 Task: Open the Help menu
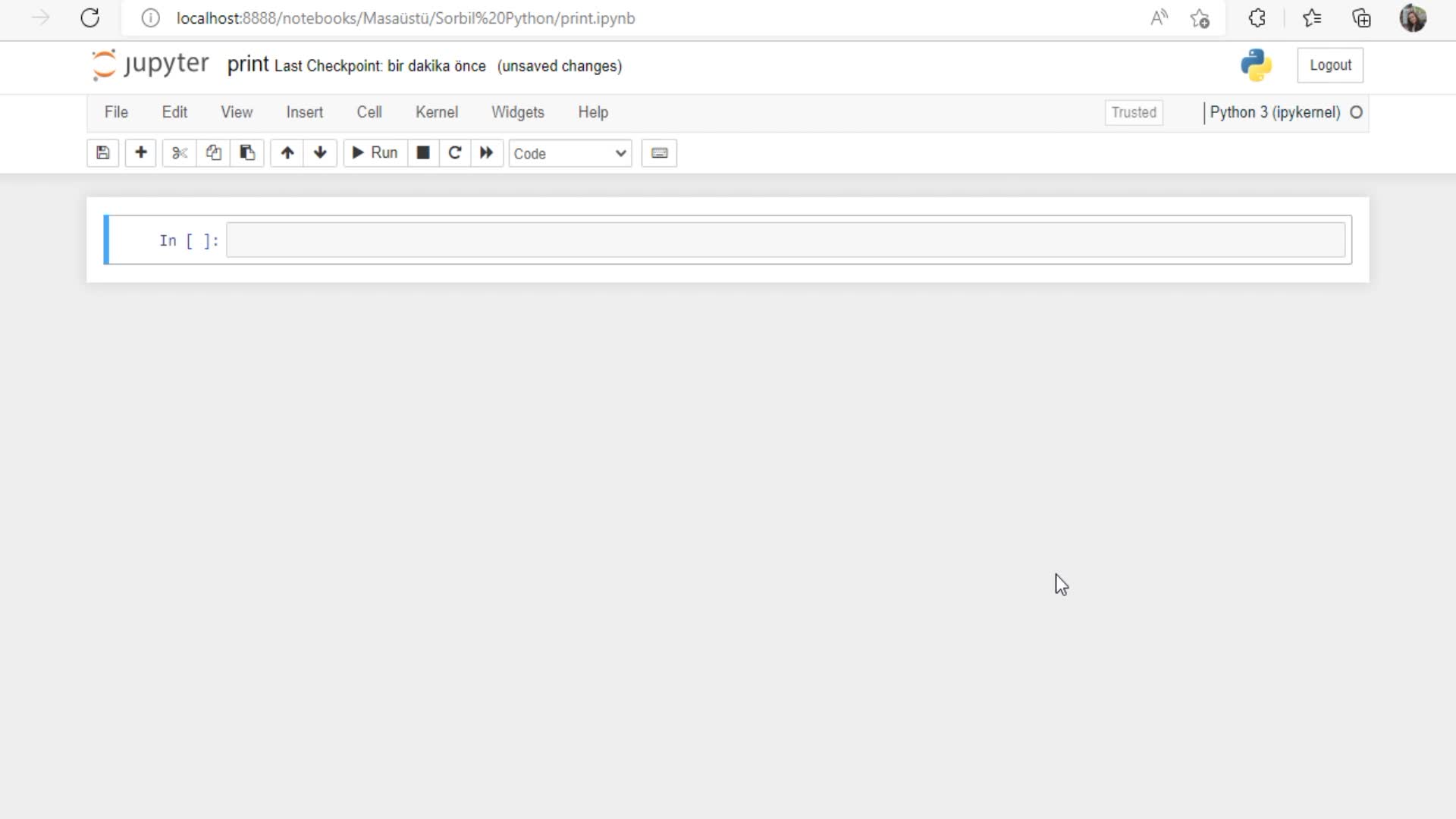[x=593, y=112]
